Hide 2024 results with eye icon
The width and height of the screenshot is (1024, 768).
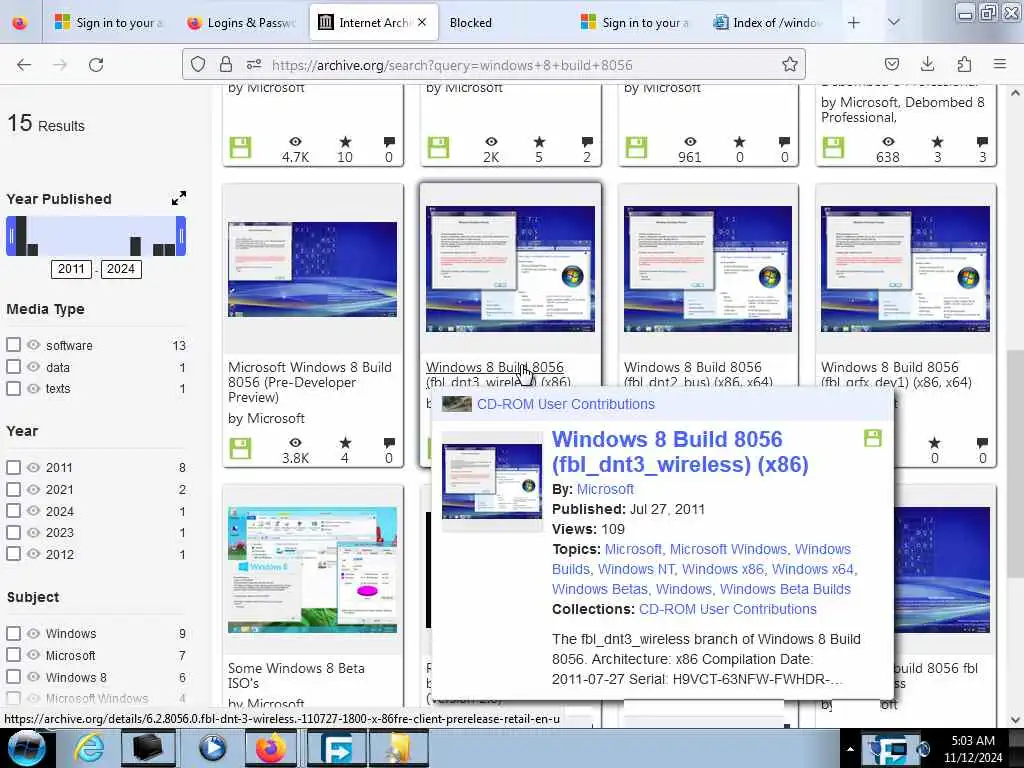[x=33, y=510]
